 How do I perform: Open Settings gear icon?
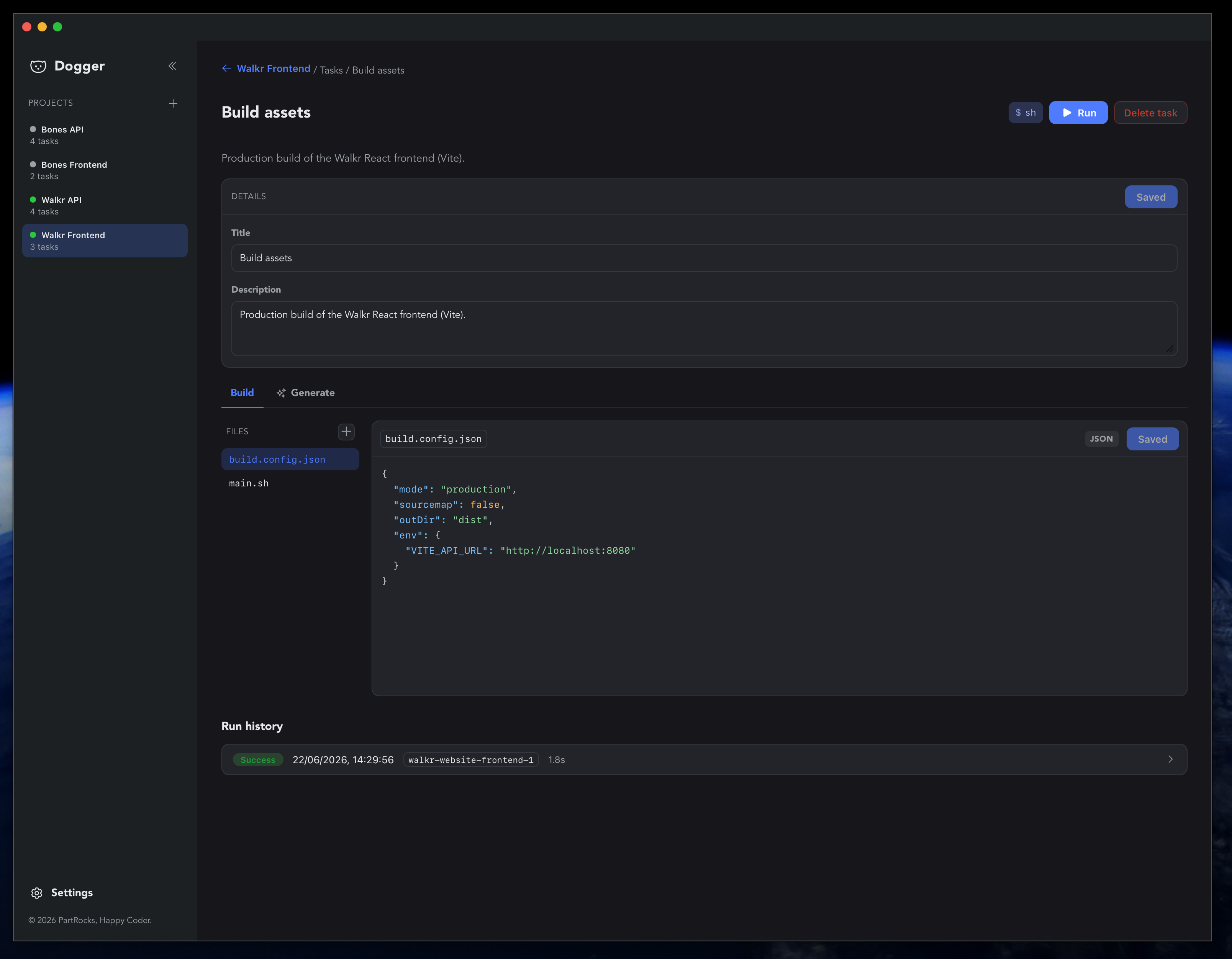pyautogui.click(x=37, y=893)
